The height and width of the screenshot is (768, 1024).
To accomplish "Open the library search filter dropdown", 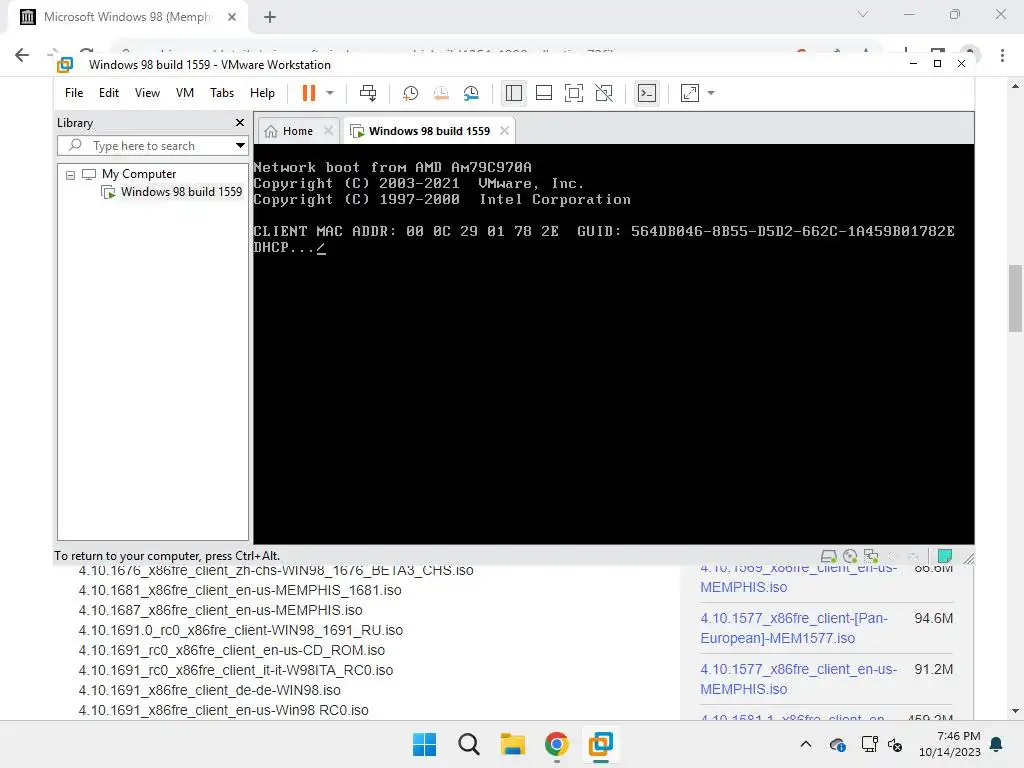I will [240, 146].
